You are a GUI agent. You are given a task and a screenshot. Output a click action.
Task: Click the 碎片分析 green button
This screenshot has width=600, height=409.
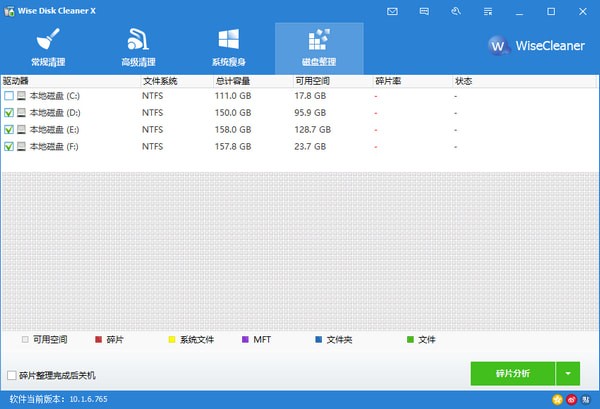click(513, 374)
